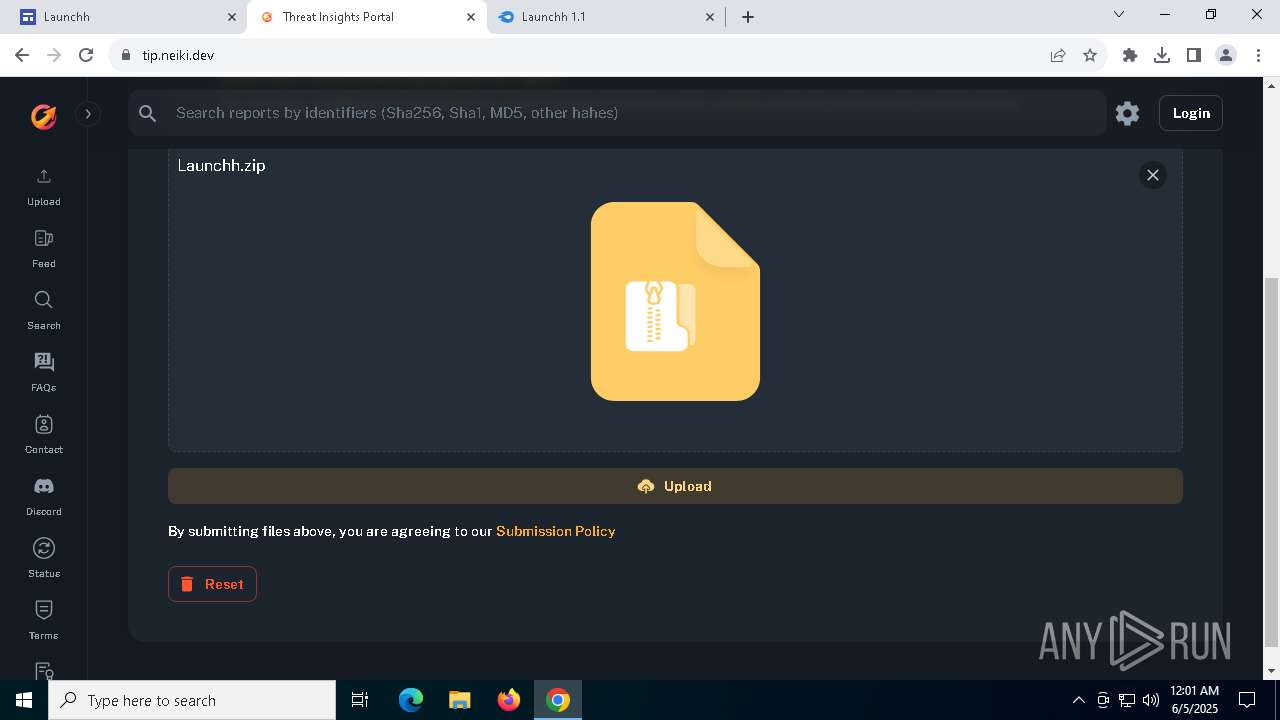
Task: Open the Contact page in sidebar
Action: (x=43, y=435)
